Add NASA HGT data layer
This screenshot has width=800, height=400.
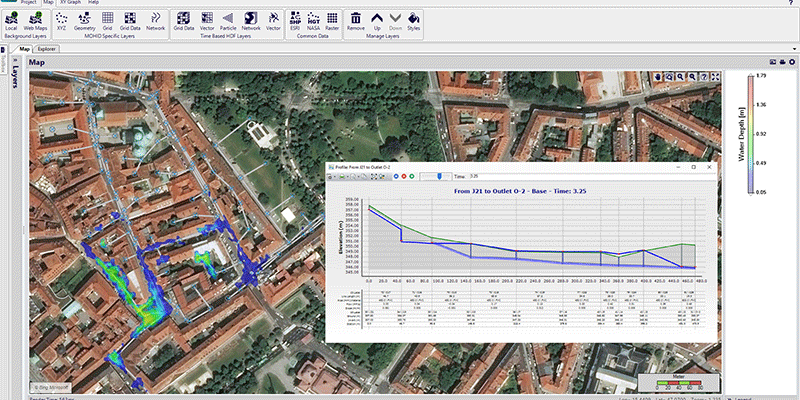[x=312, y=22]
